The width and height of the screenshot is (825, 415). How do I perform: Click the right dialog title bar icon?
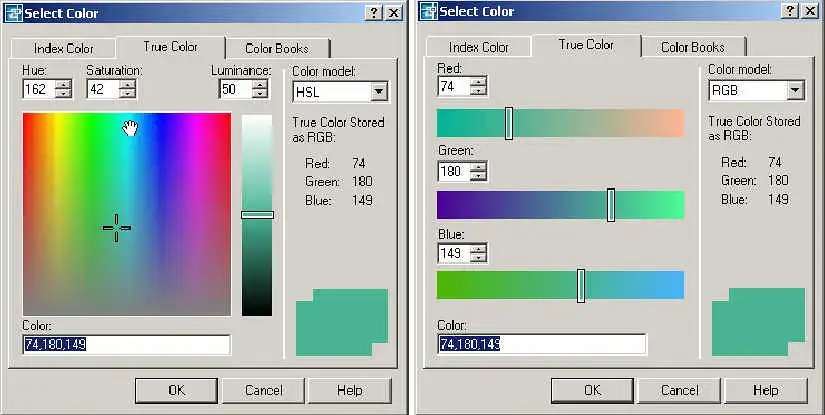tap(429, 11)
